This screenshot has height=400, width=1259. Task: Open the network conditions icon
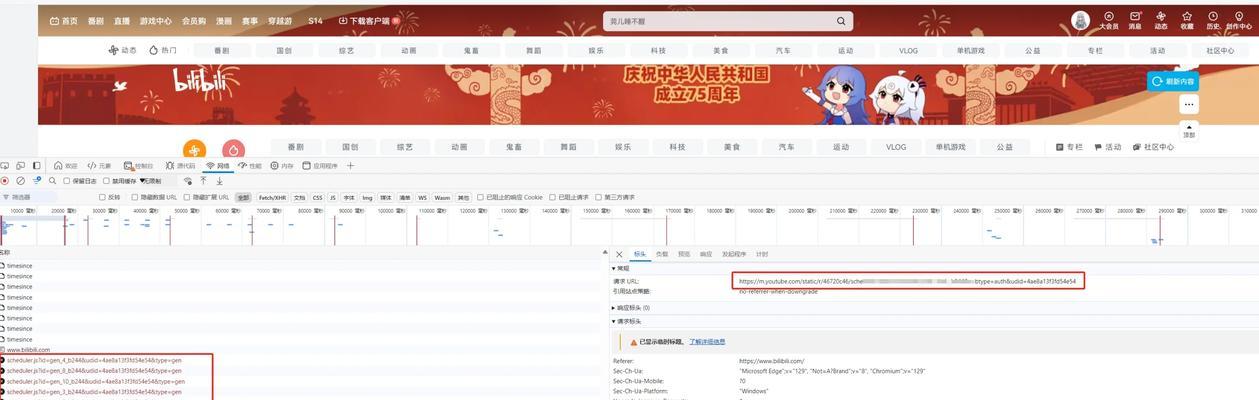pyautogui.click(x=188, y=181)
